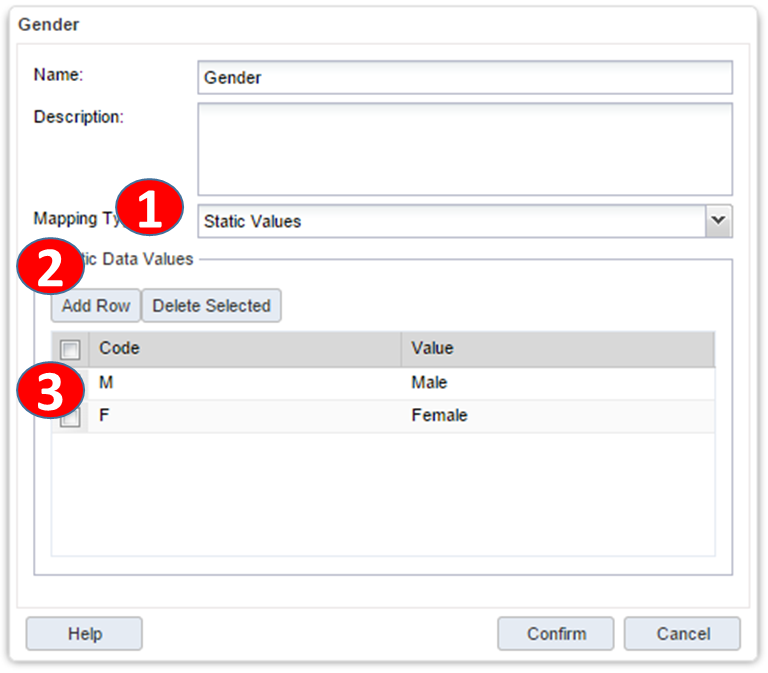Focus the Name field containing Gender

point(465,77)
